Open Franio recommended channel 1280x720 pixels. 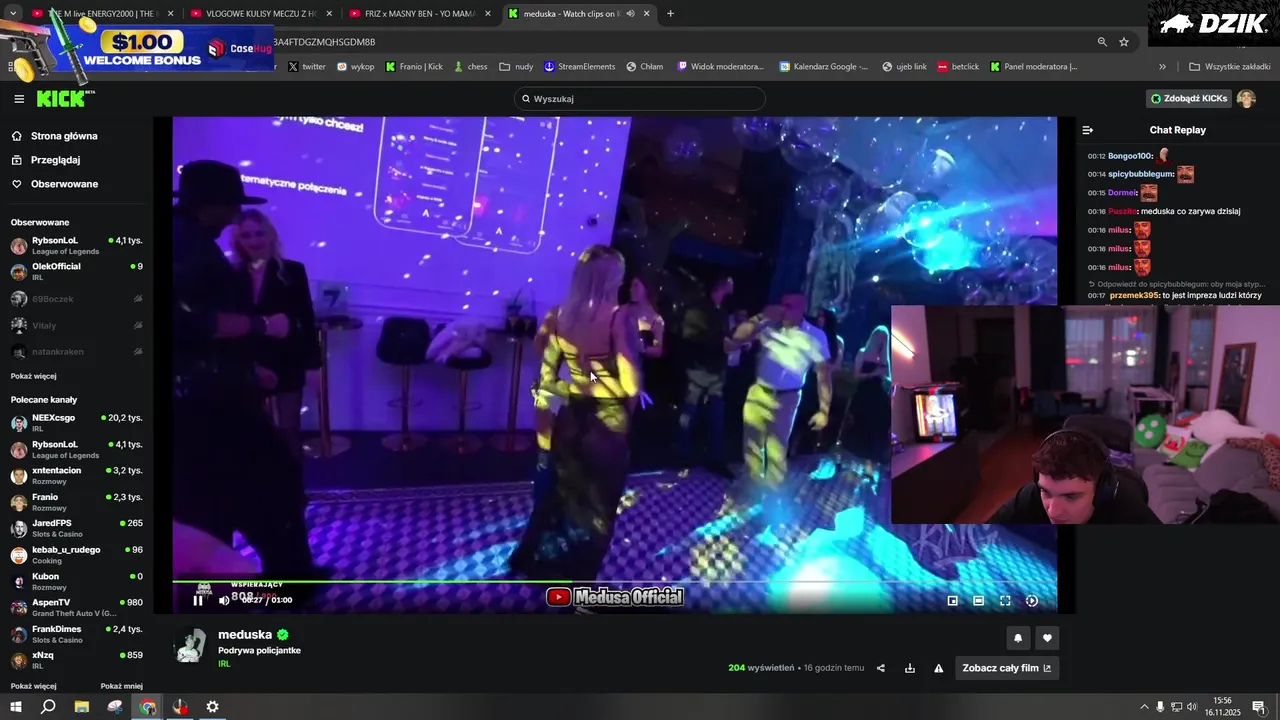[x=77, y=502]
